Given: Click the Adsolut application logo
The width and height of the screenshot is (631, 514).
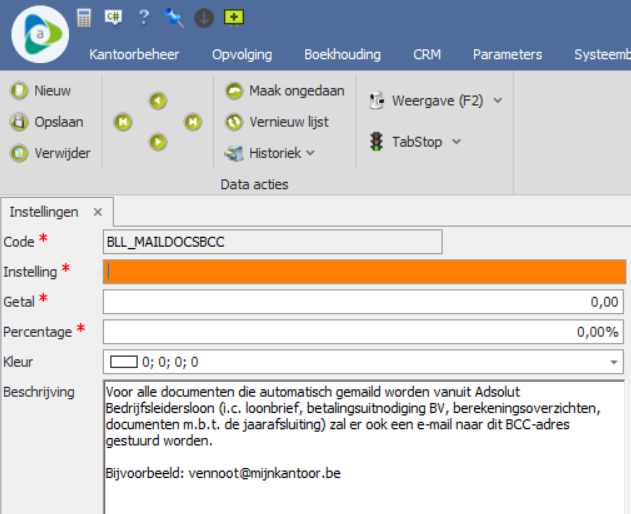Looking at the screenshot, I should (40, 34).
